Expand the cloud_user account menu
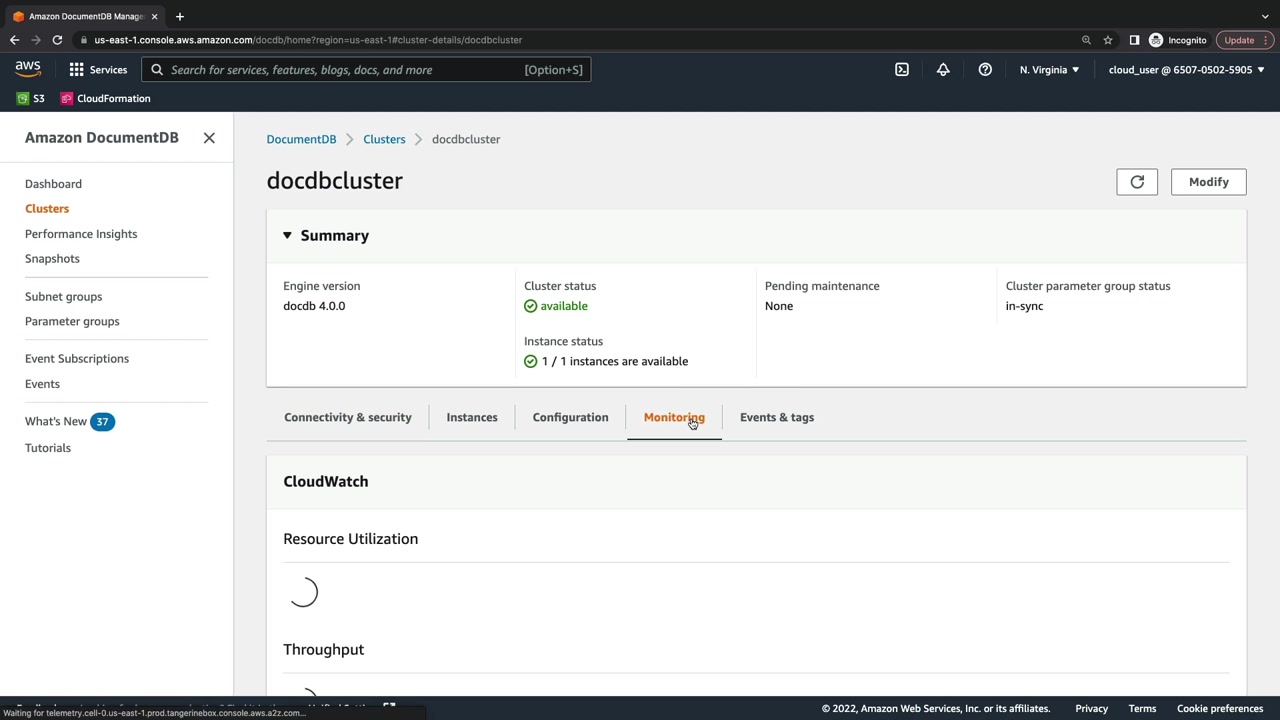This screenshot has width=1280, height=720. (x=1186, y=70)
